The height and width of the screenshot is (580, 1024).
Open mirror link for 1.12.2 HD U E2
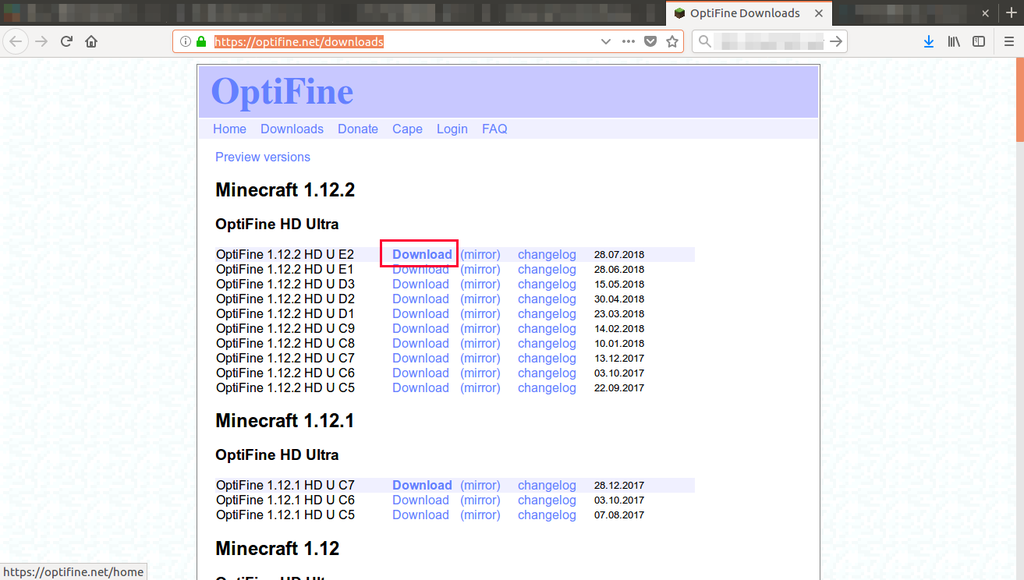click(480, 254)
